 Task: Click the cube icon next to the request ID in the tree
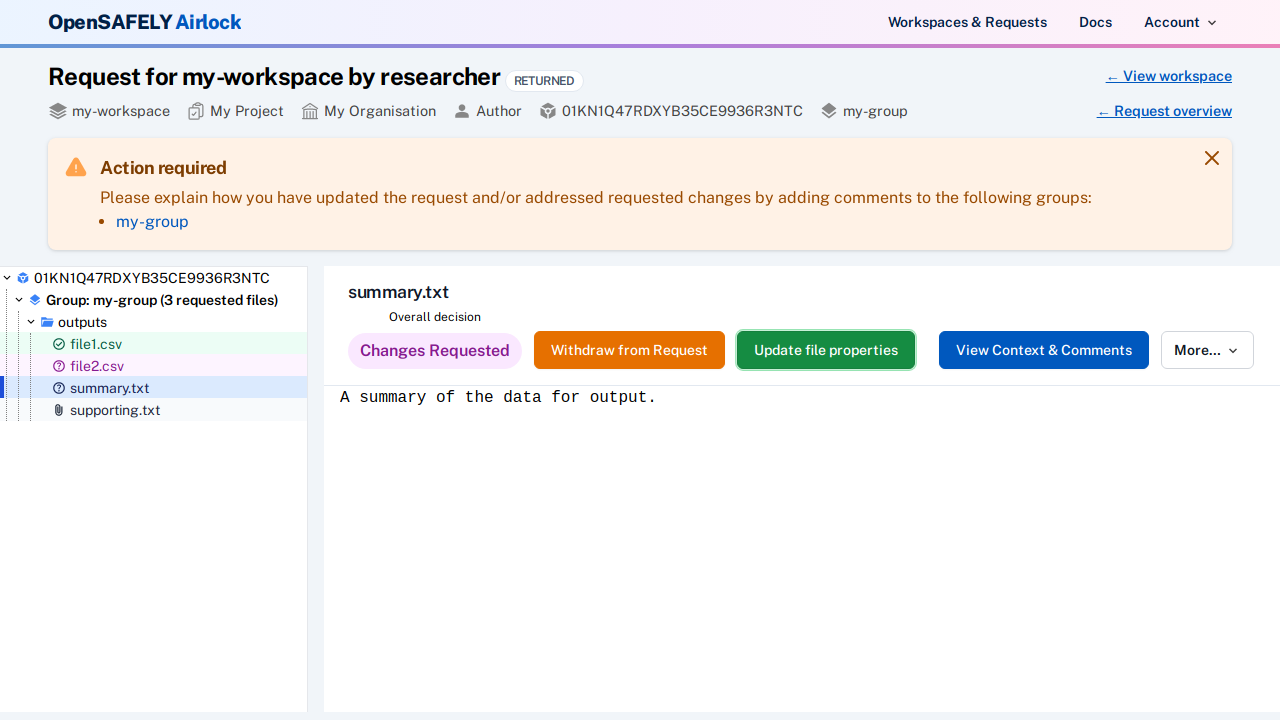pos(23,278)
